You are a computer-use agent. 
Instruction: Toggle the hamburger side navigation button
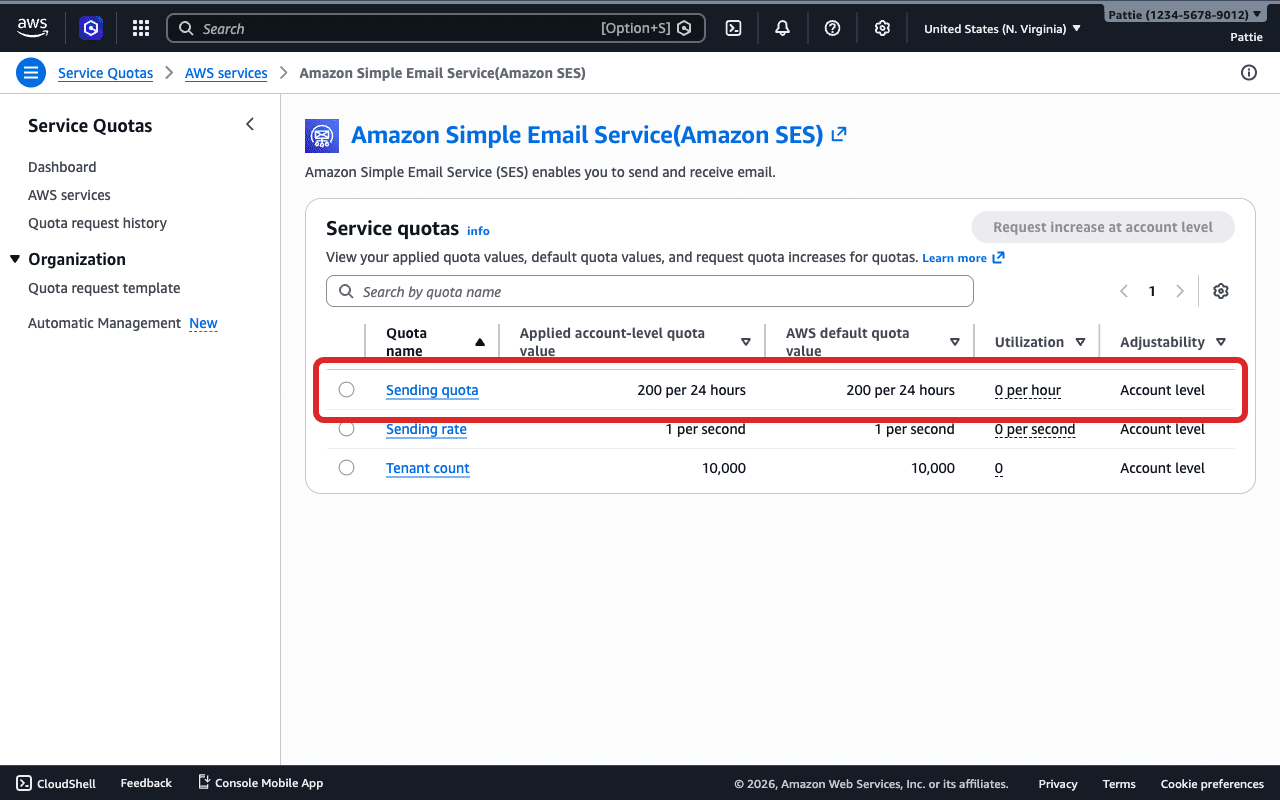pos(31,72)
